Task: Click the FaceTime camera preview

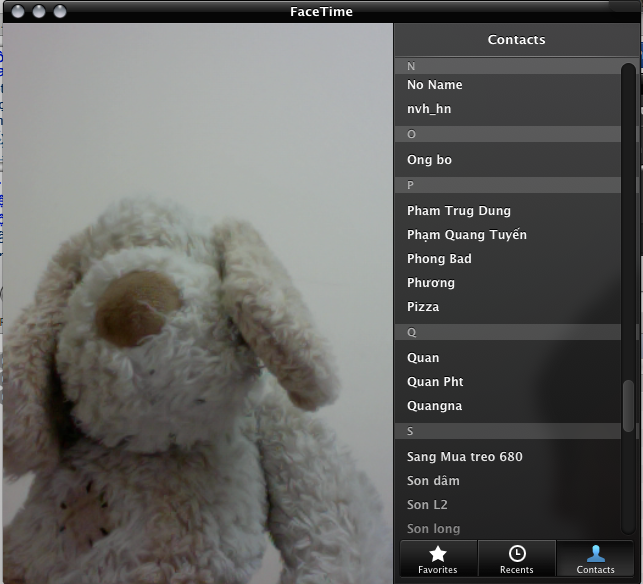Action: pos(198,303)
